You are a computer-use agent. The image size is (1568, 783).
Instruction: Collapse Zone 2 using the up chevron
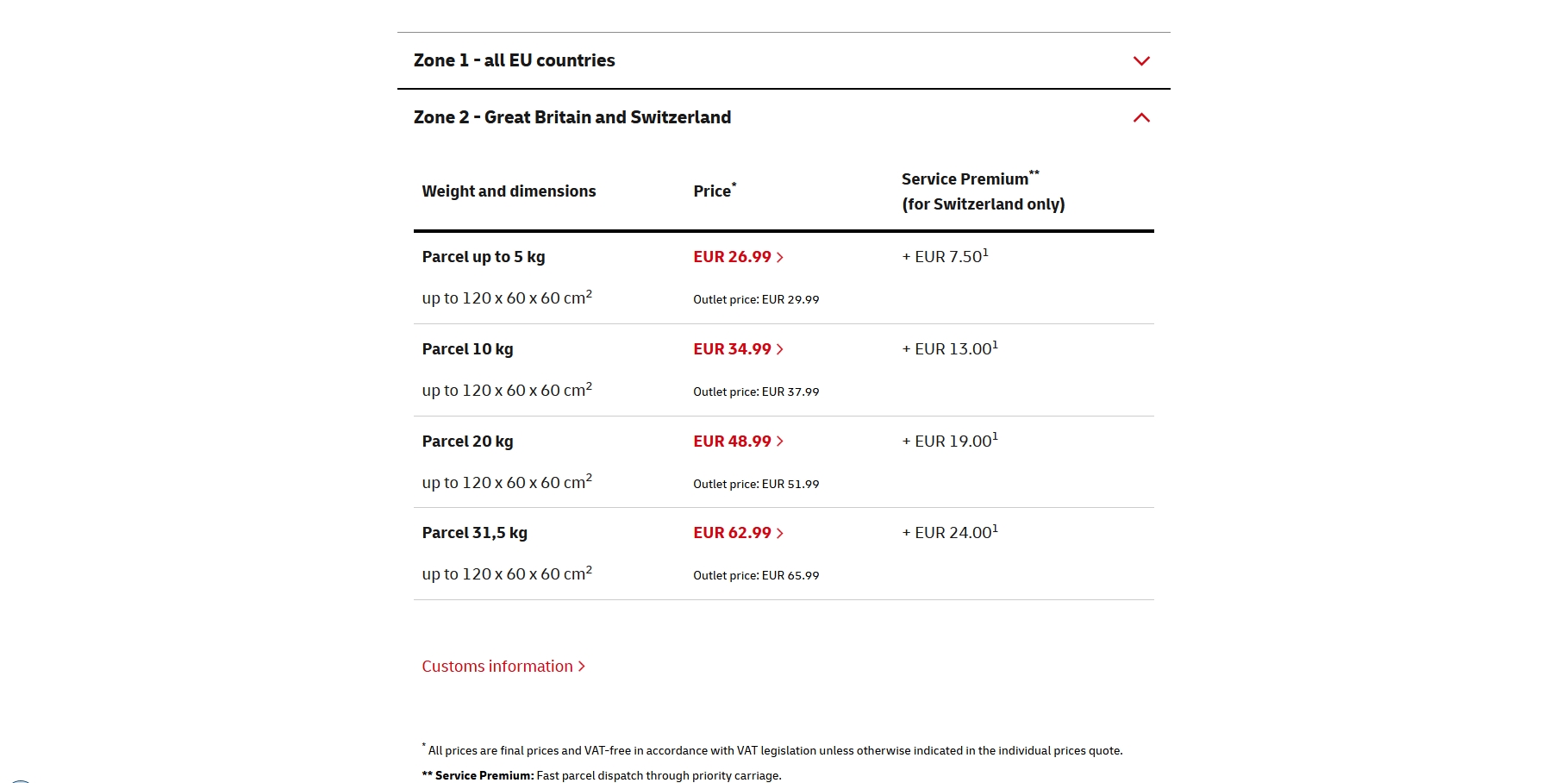(1141, 118)
